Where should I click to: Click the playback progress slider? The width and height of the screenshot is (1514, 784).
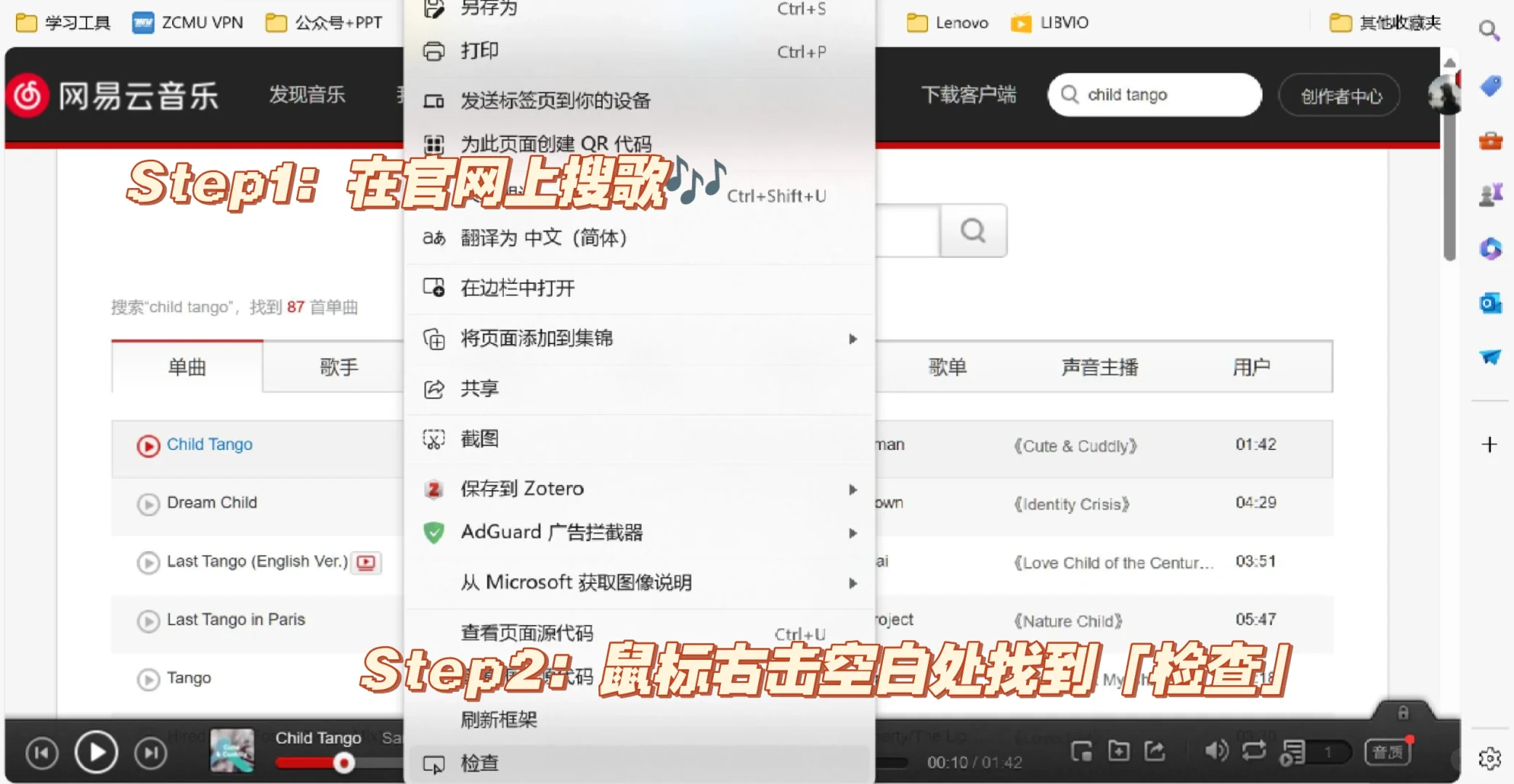344,761
